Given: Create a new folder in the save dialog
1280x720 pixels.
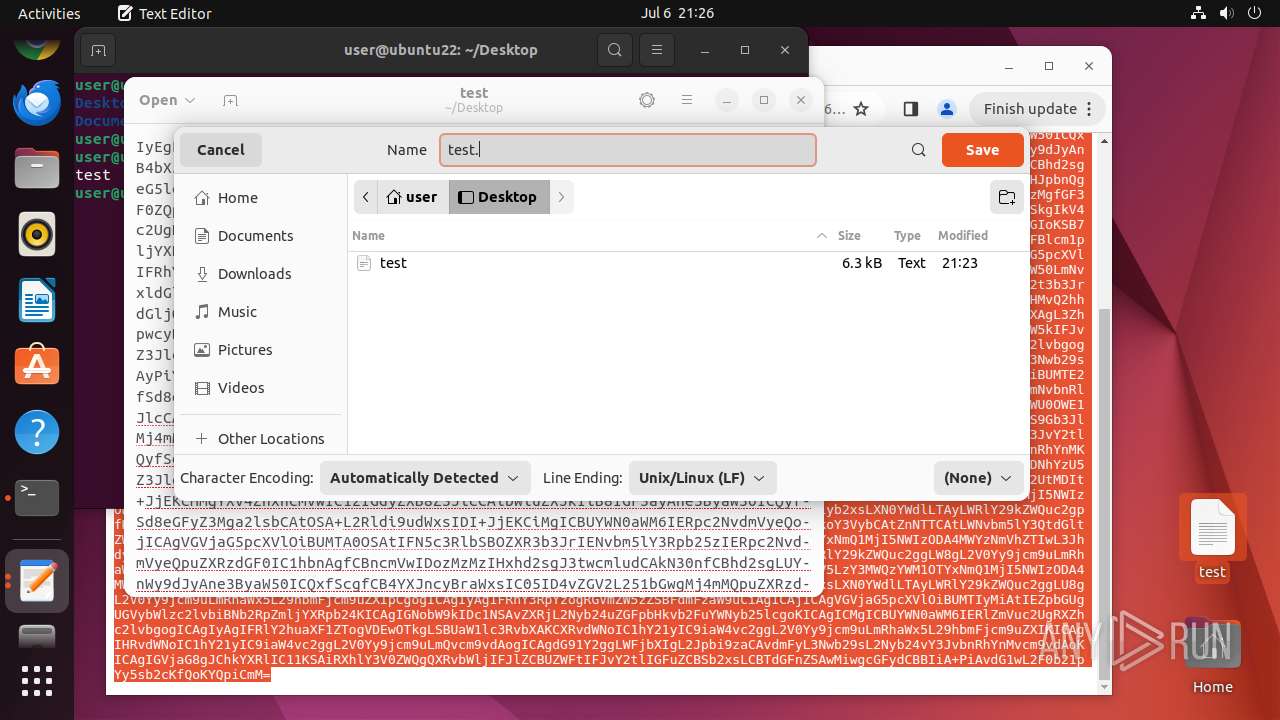Looking at the screenshot, I should pyautogui.click(x=1007, y=197).
